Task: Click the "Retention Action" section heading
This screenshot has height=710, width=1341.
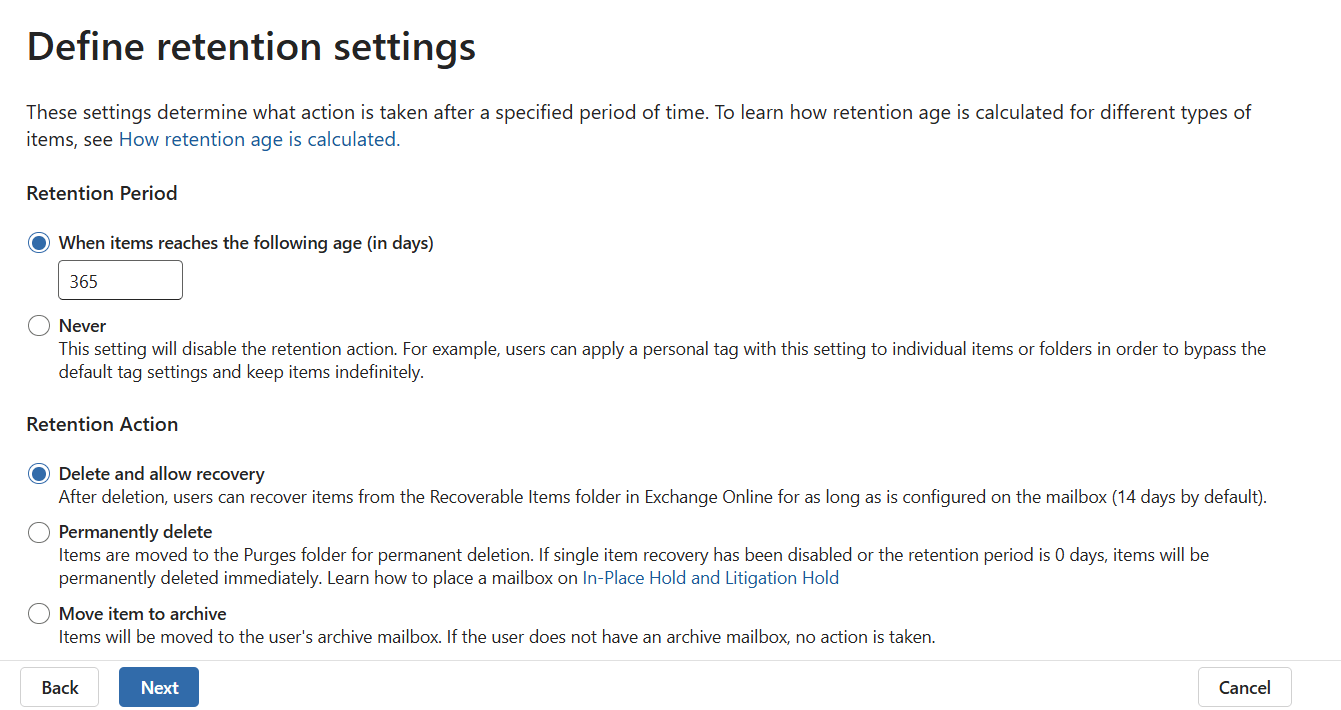Action: pyautogui.click(x=102, y=424)
